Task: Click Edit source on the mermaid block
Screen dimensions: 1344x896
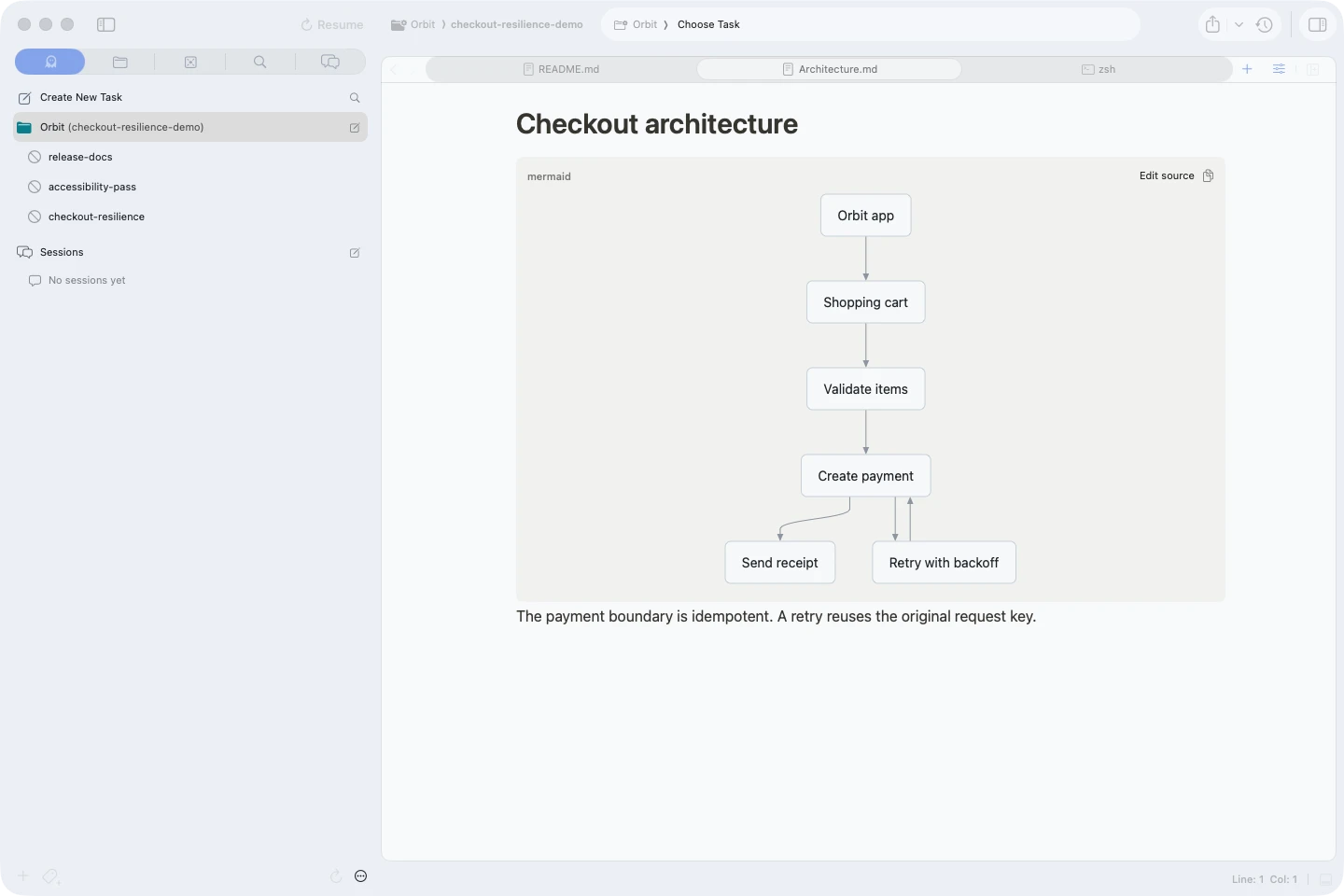Action: point(1167,175)
